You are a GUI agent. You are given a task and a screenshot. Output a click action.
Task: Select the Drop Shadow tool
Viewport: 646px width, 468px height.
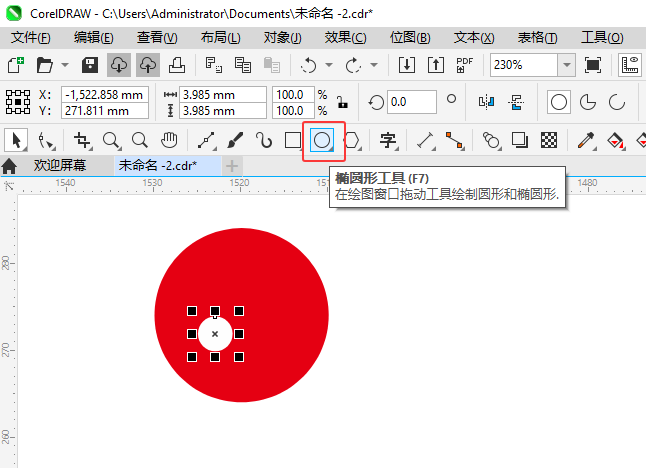point(520,140)
